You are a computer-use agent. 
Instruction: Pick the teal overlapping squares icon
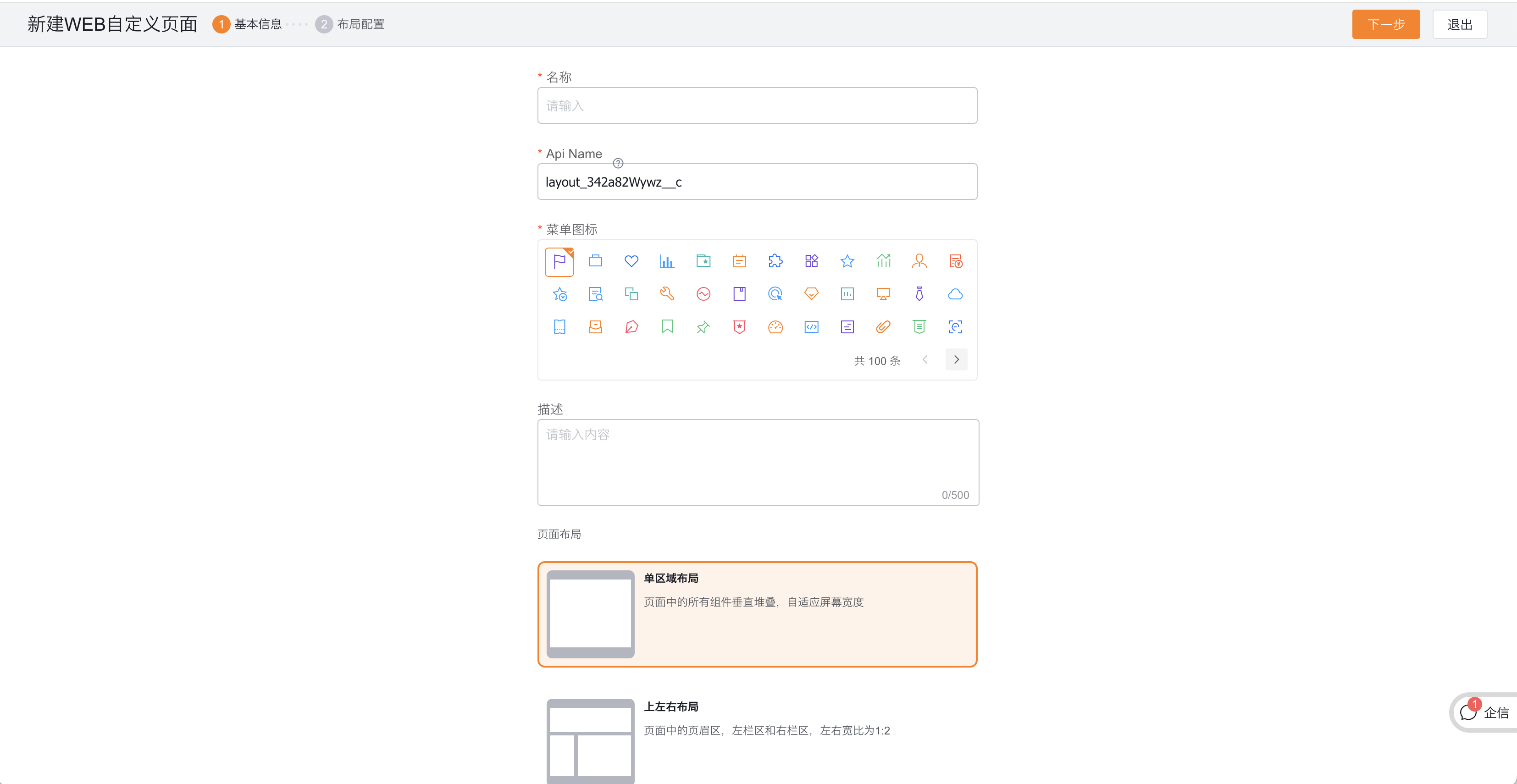point(631,294)
